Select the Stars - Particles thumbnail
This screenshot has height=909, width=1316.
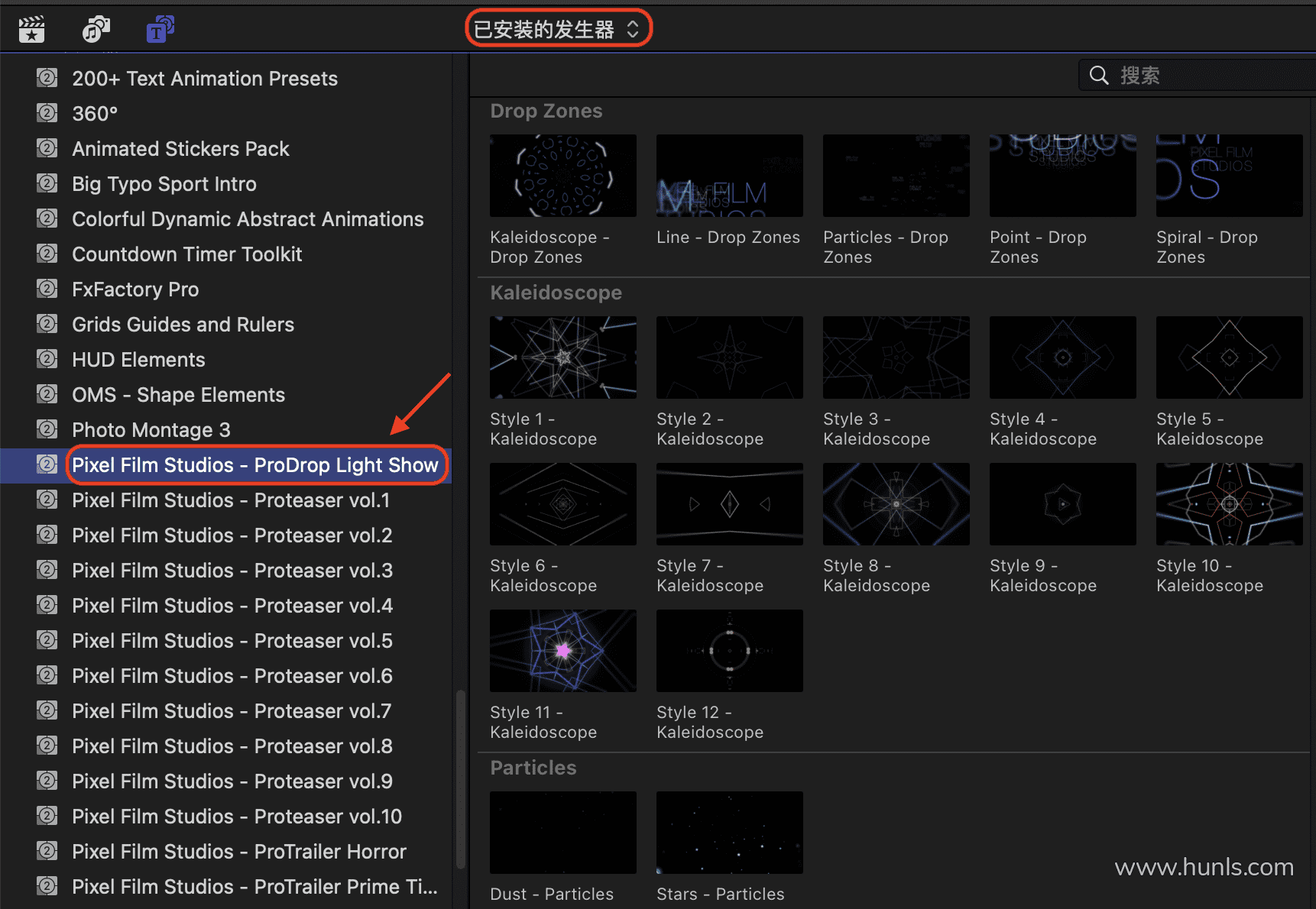pyautogui.click(x=730, y=833)
